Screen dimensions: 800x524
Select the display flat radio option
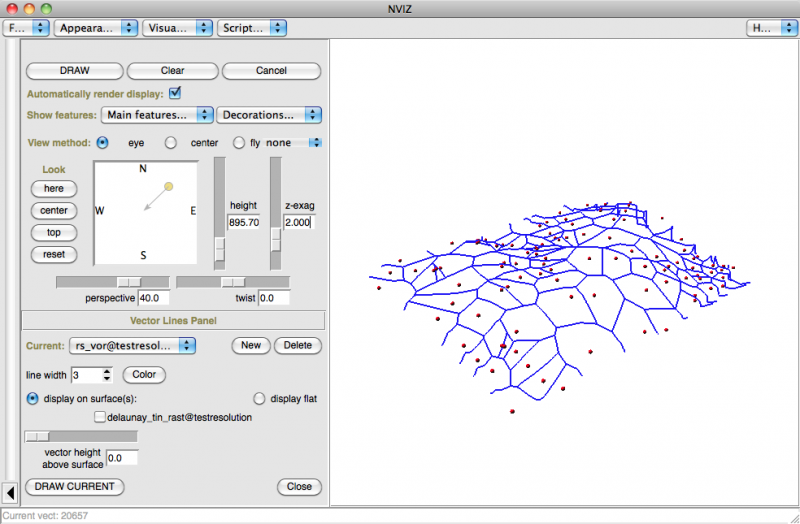[x=262, y=398]
